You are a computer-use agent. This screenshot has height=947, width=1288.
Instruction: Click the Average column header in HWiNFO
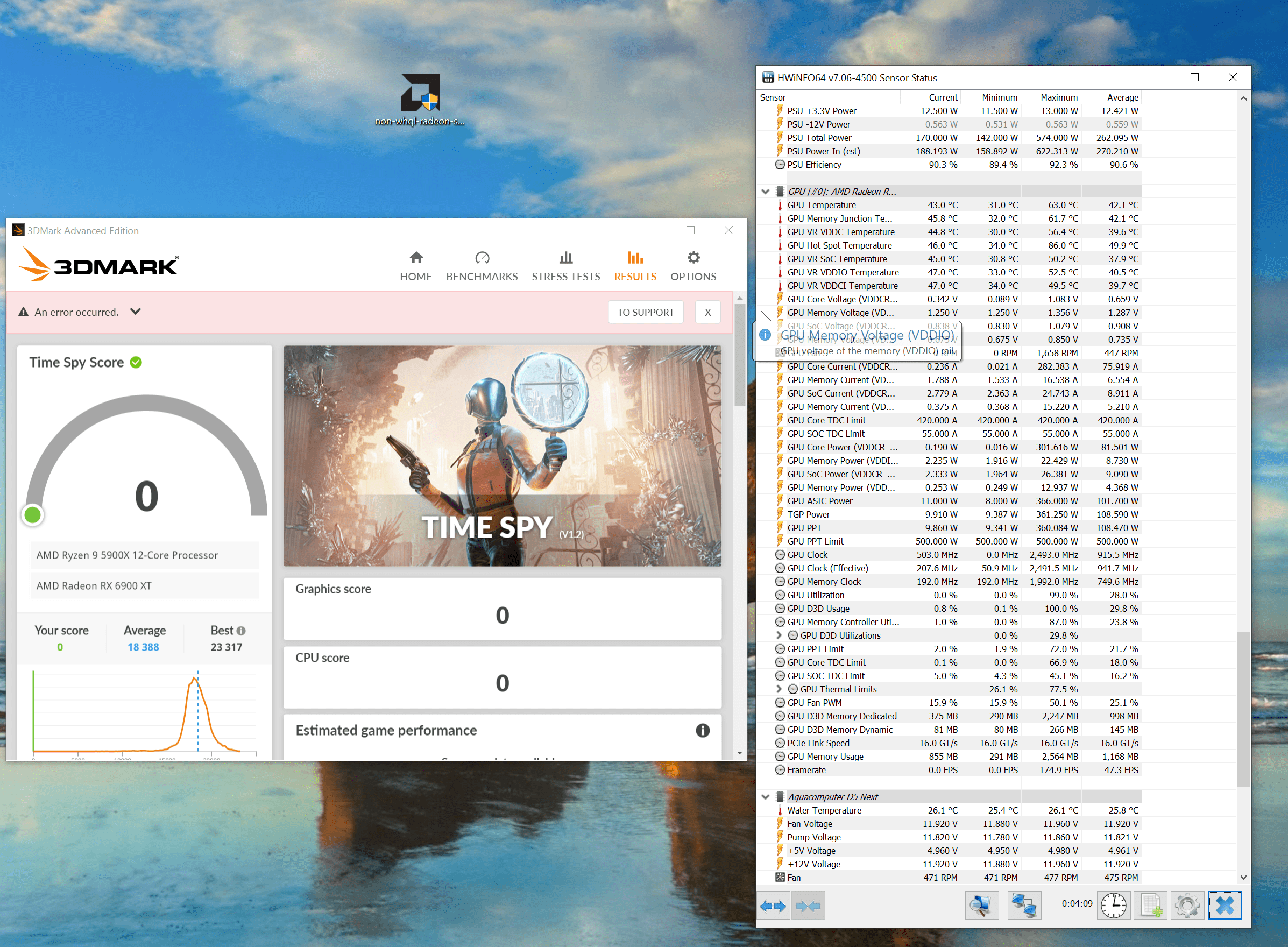click(x=1111, y=97)
